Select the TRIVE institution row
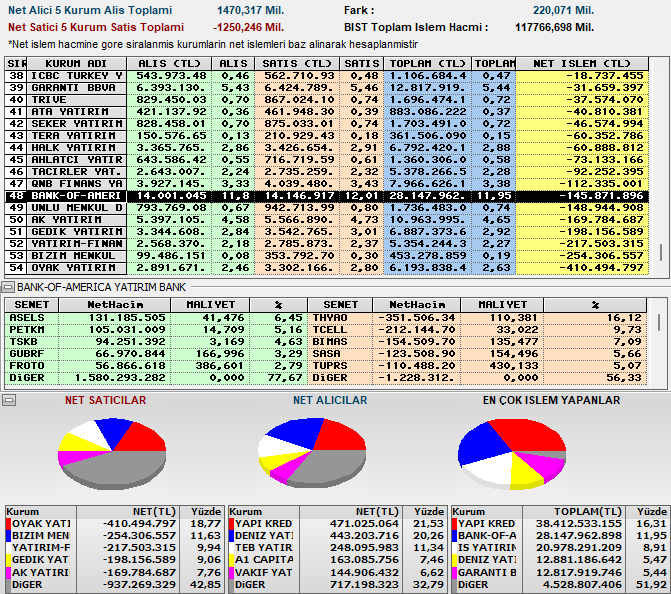 tap(327, 100)
